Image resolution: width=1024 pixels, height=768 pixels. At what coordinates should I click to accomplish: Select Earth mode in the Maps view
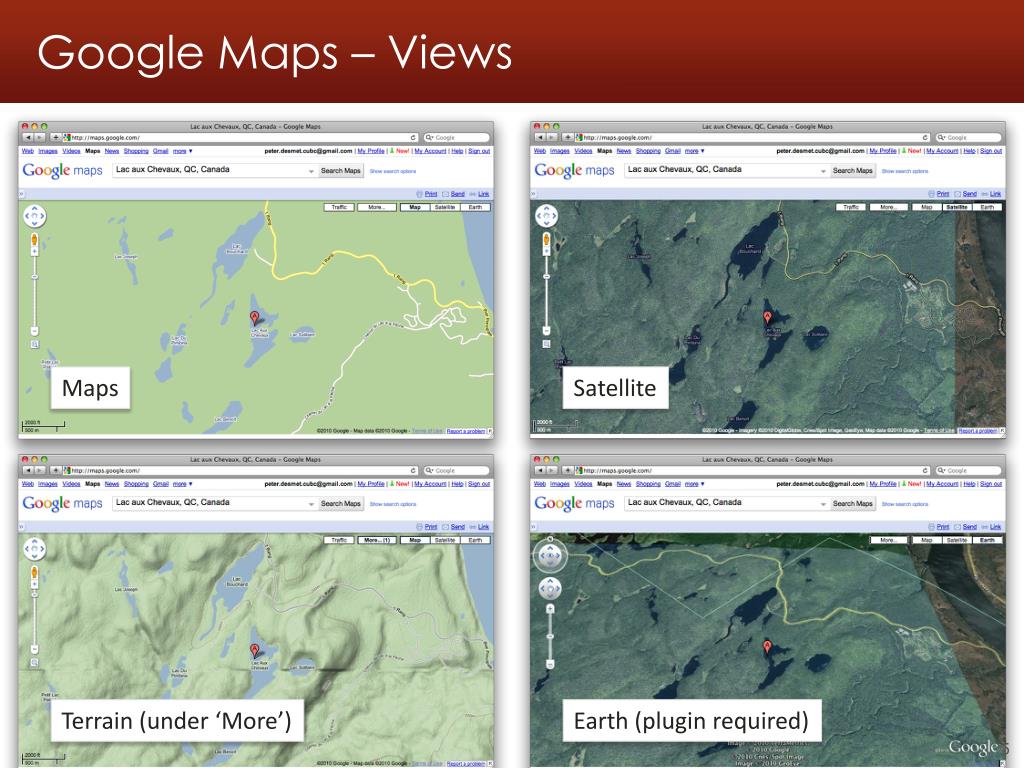coord(475,208)
